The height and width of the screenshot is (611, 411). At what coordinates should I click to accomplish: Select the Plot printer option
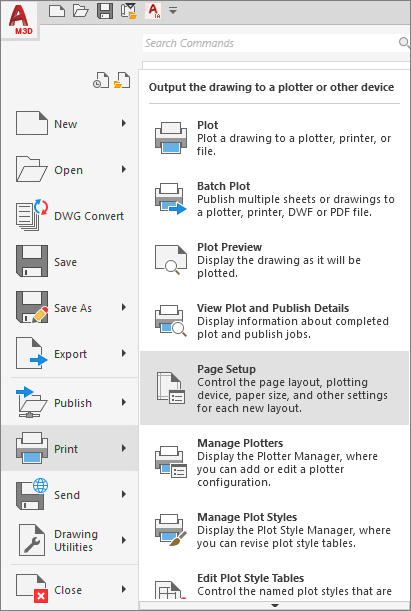click(274, 138)
